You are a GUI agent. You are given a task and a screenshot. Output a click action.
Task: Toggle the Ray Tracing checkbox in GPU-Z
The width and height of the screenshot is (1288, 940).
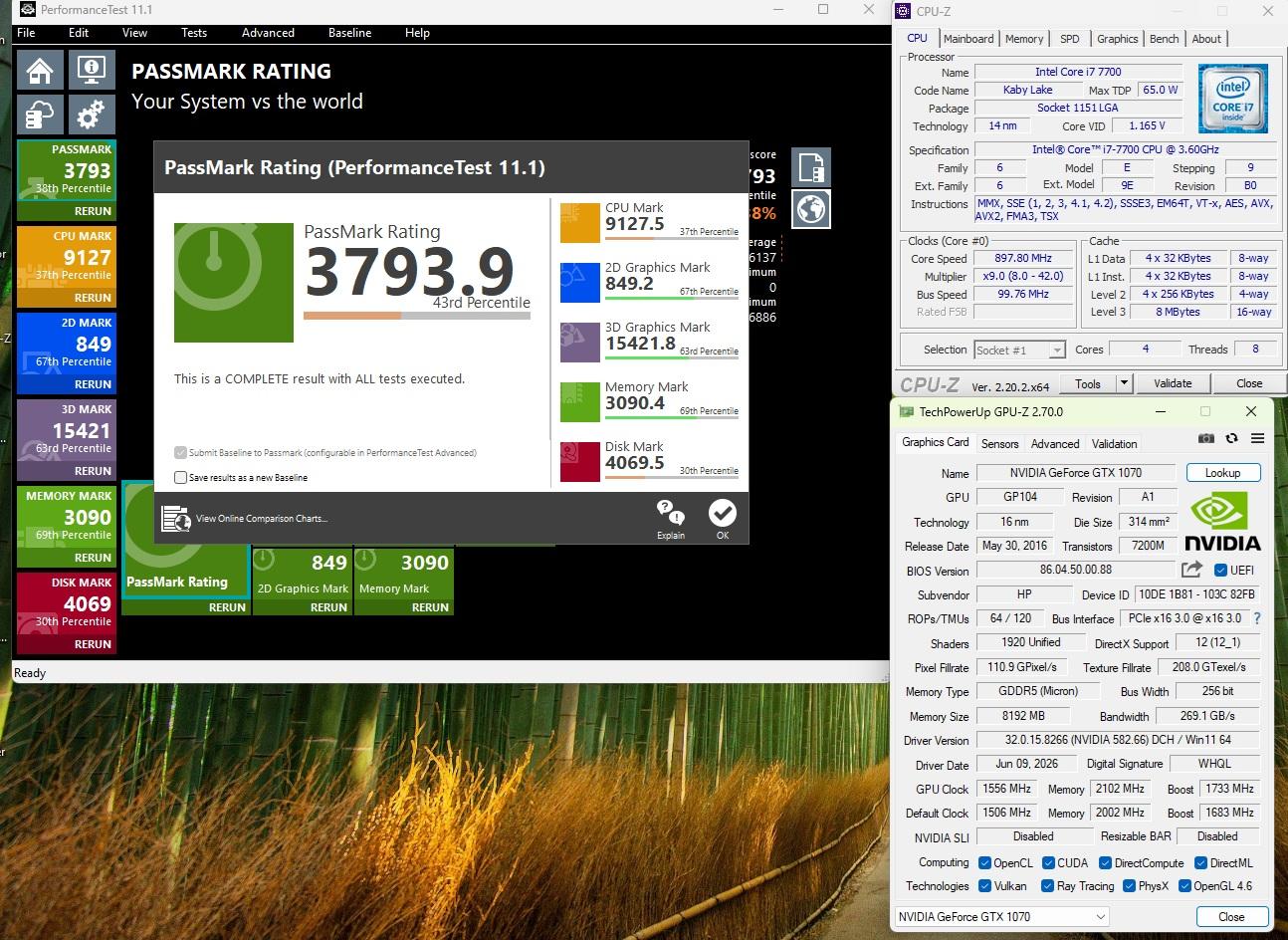pos(1047,886)
